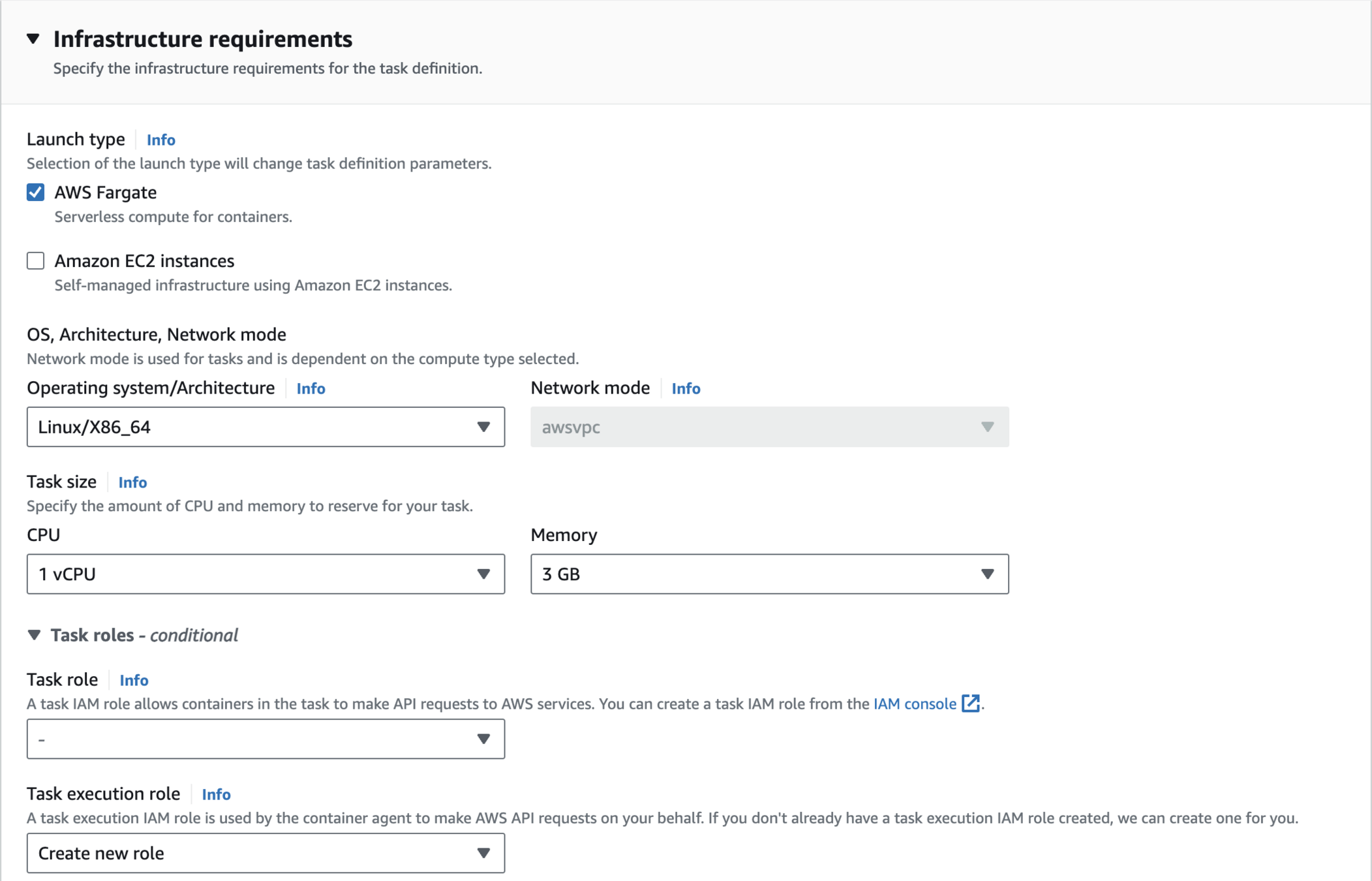1372x881 pixels.
Task: Collapse the Task roles conditional section
Action: (x=35, y=635)
